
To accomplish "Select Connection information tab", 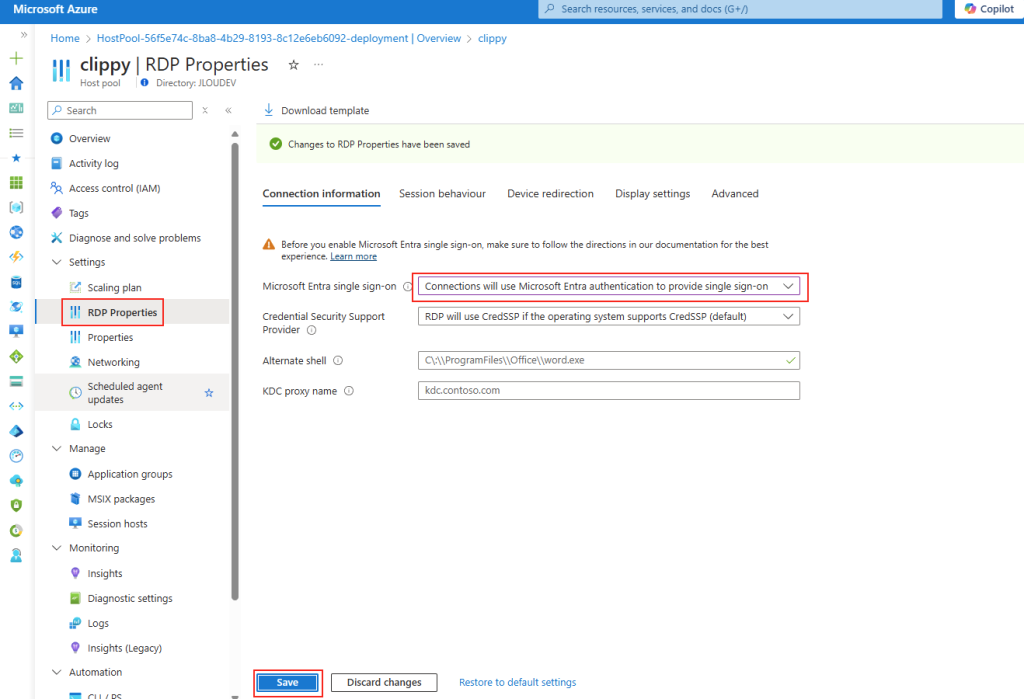I will click(321, 193).
